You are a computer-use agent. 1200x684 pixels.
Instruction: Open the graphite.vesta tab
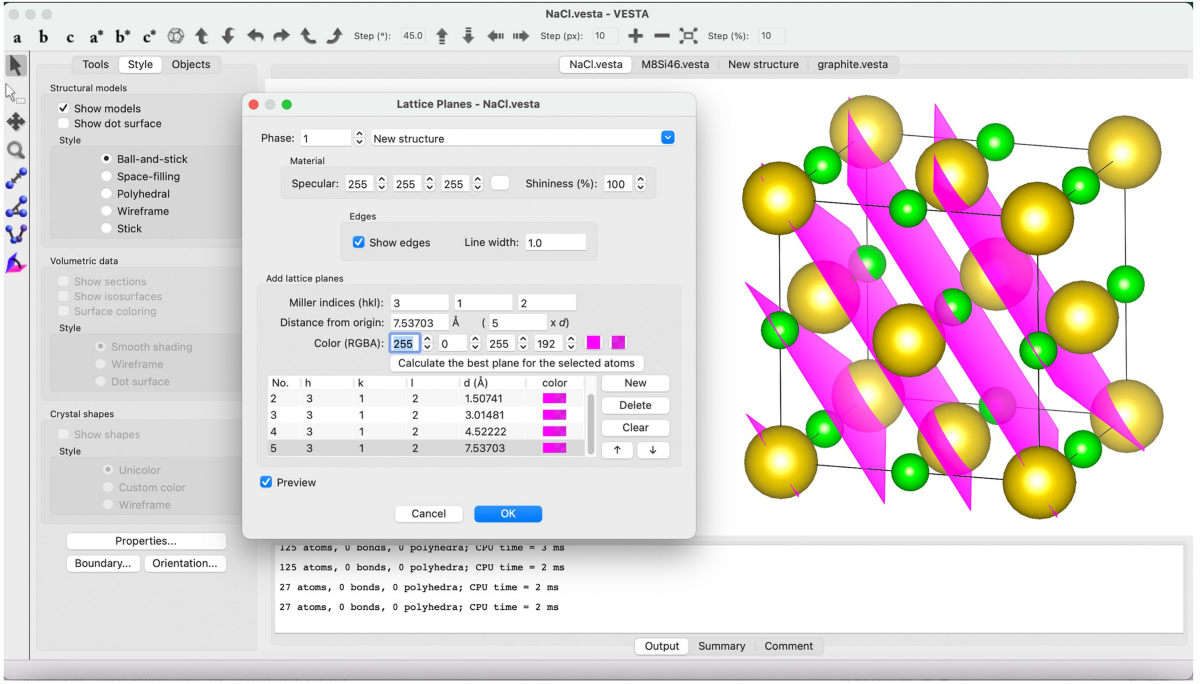click(x=852, y=64)
